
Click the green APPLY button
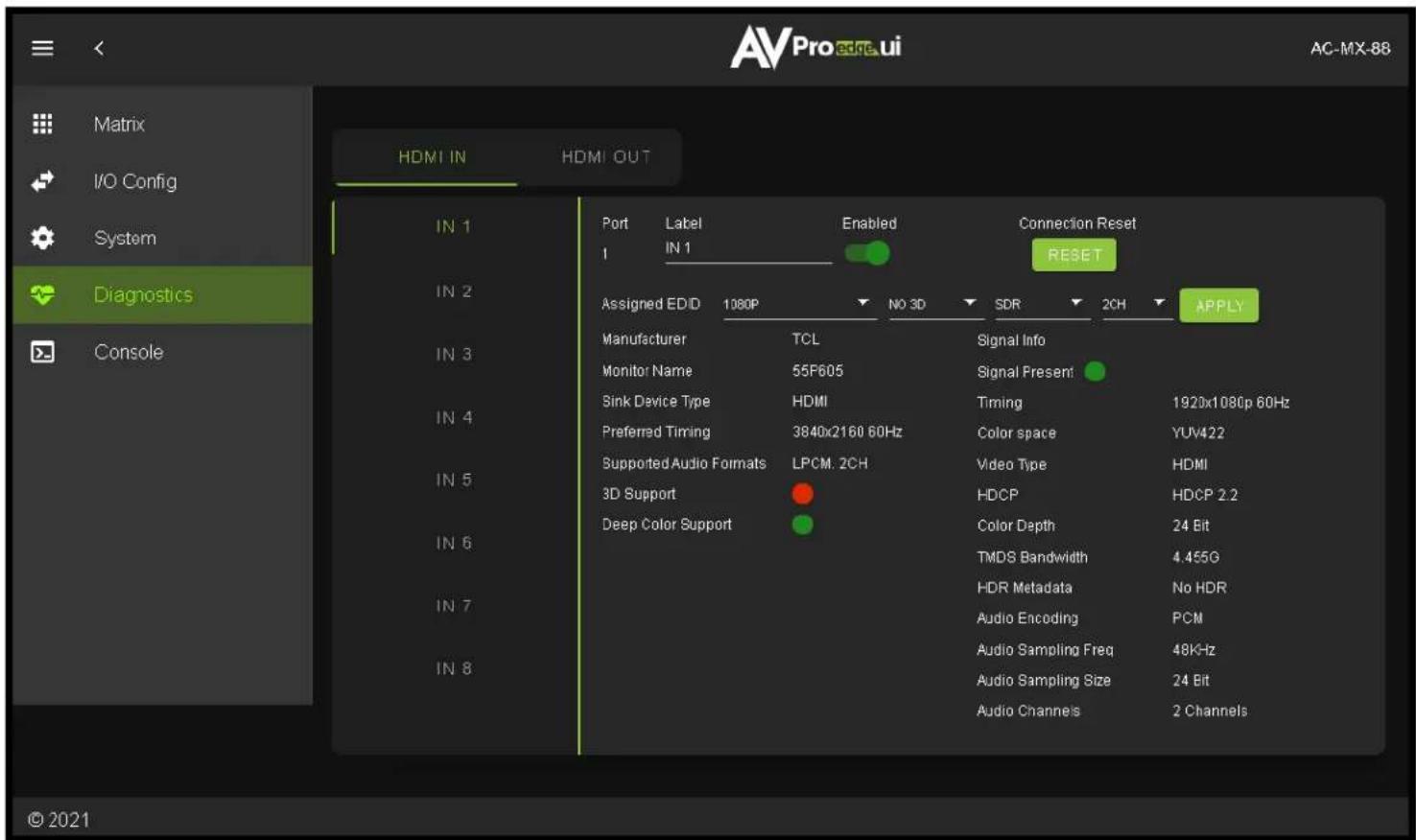pos(1218,306)
